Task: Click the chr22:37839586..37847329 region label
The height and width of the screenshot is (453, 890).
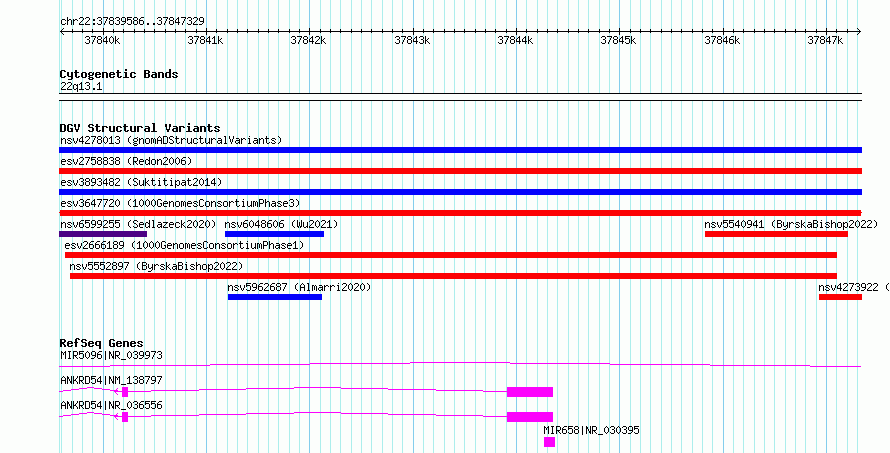Action: (132, 21)
